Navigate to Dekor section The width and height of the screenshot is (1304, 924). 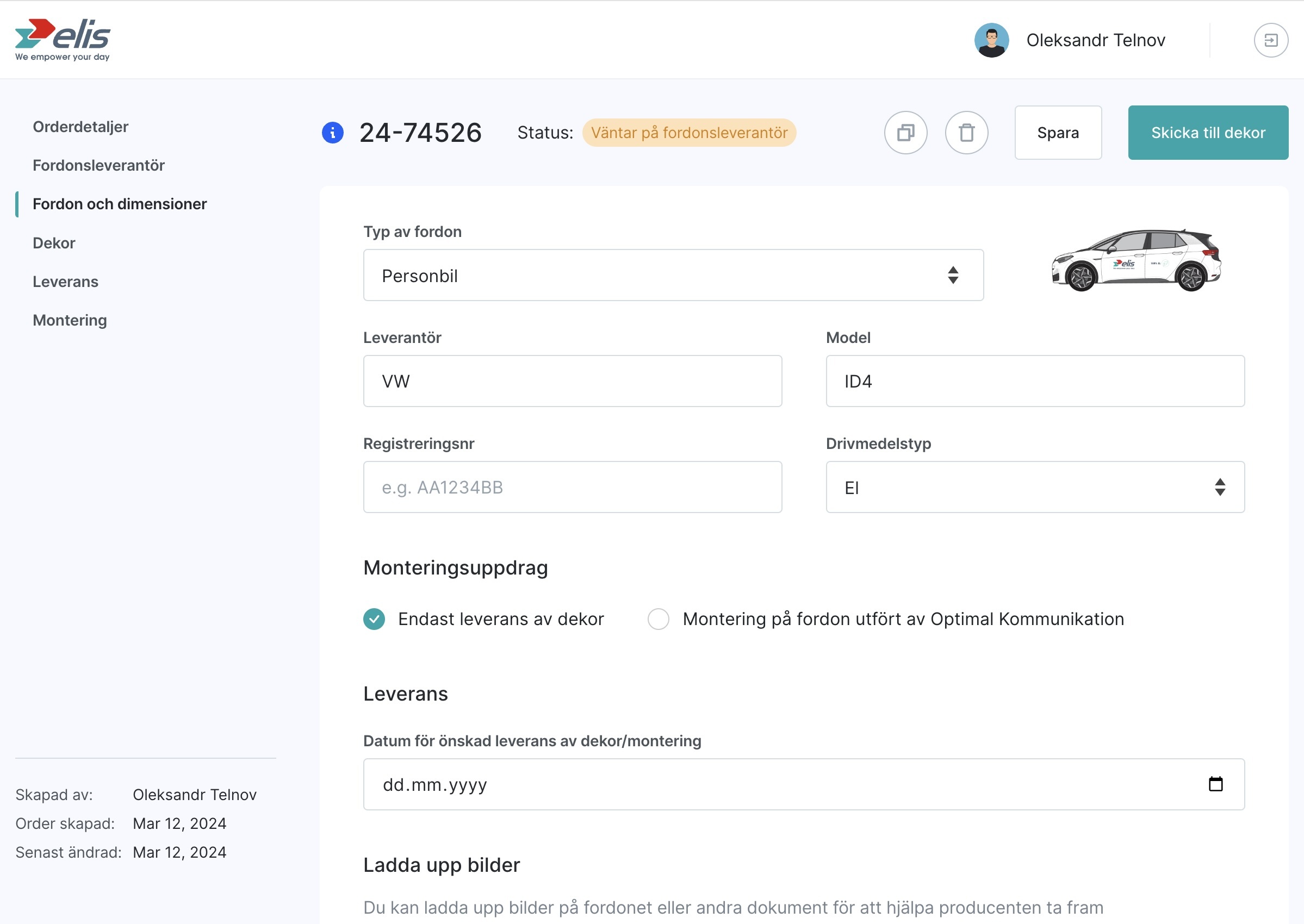(x=53, y=243)
